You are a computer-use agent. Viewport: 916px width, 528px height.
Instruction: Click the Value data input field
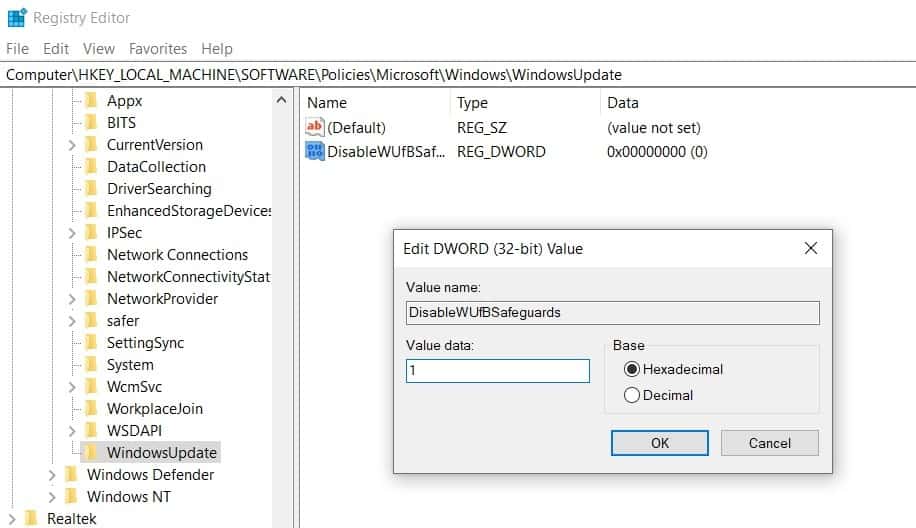(498, 371)
